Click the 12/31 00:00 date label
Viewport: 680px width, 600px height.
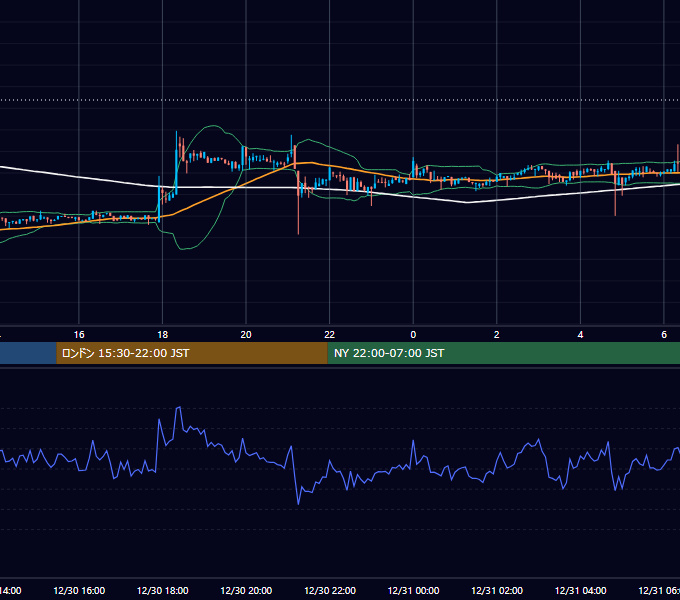[413, 590]
